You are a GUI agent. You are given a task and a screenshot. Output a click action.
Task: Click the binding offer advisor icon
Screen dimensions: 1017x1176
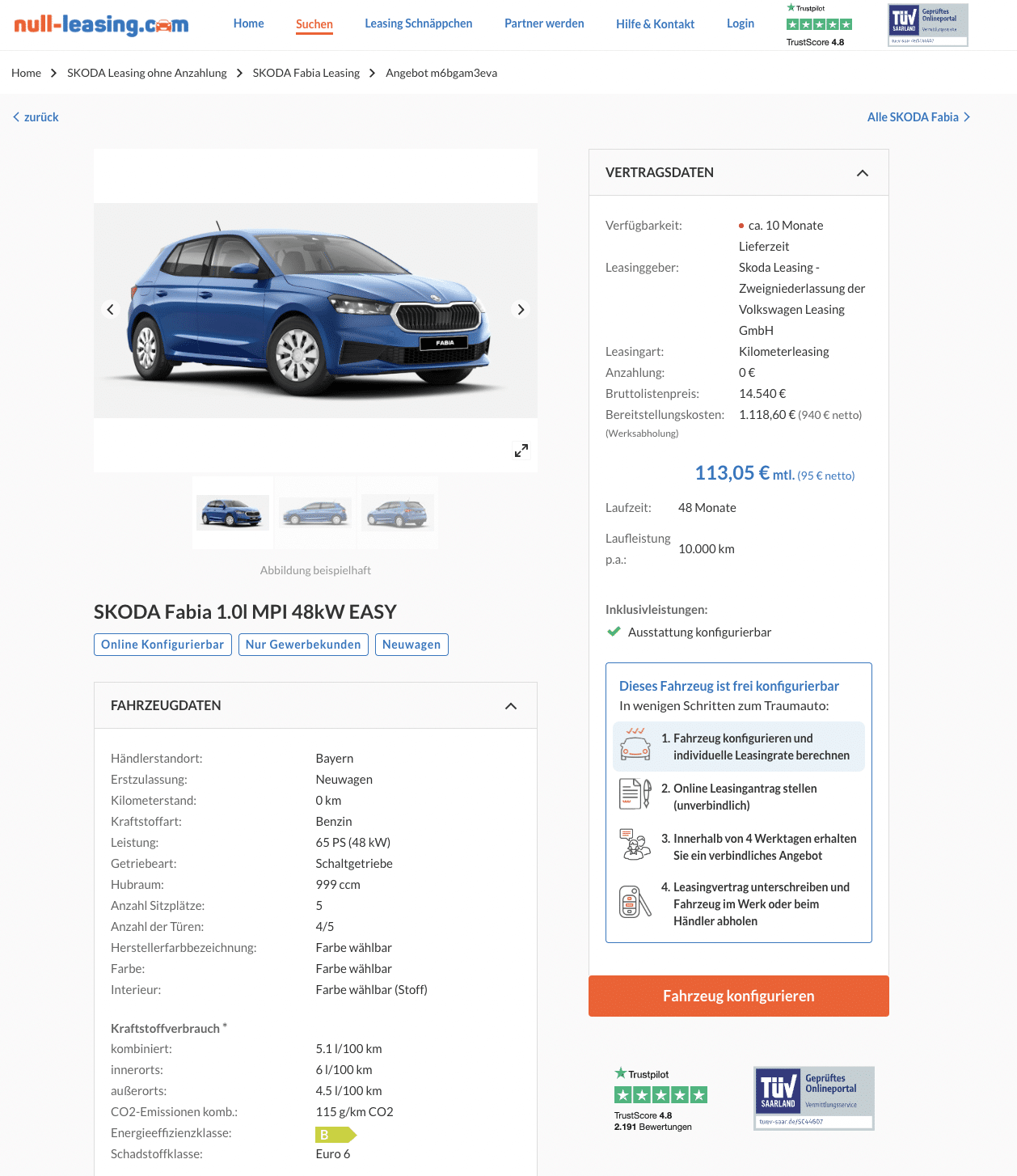coord(635,844)
